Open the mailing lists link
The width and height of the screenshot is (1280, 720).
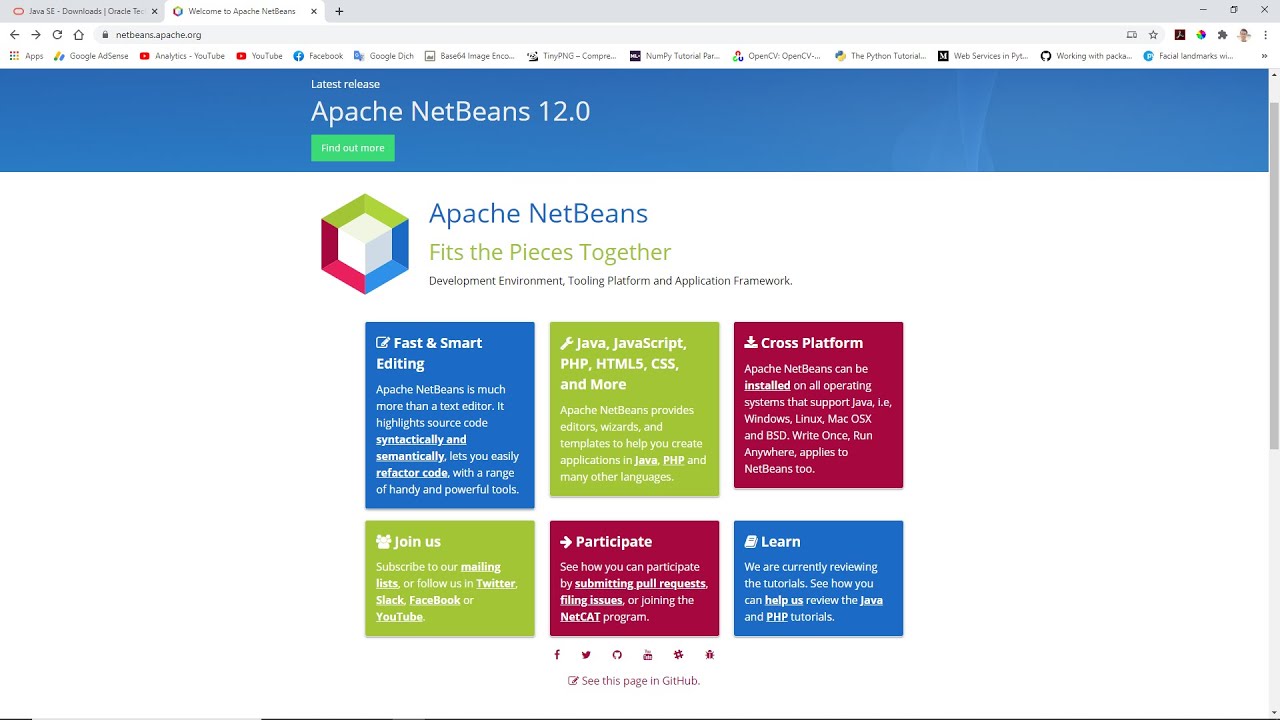(438, 575)
